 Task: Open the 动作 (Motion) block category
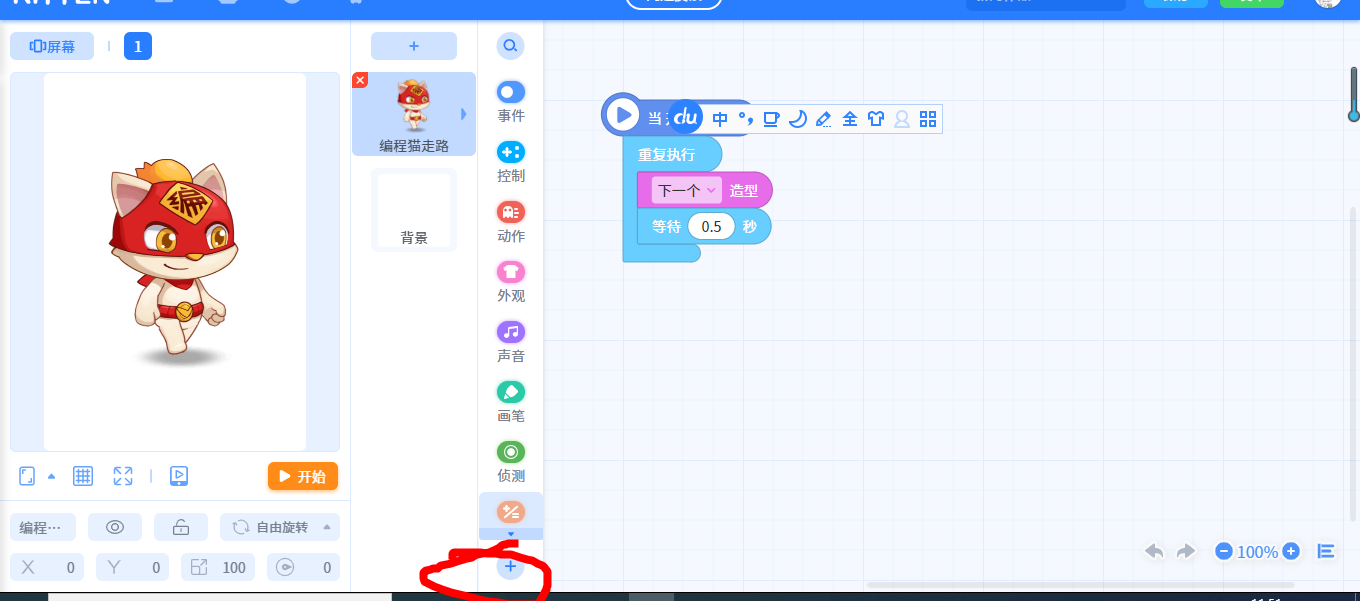[511, 221]
